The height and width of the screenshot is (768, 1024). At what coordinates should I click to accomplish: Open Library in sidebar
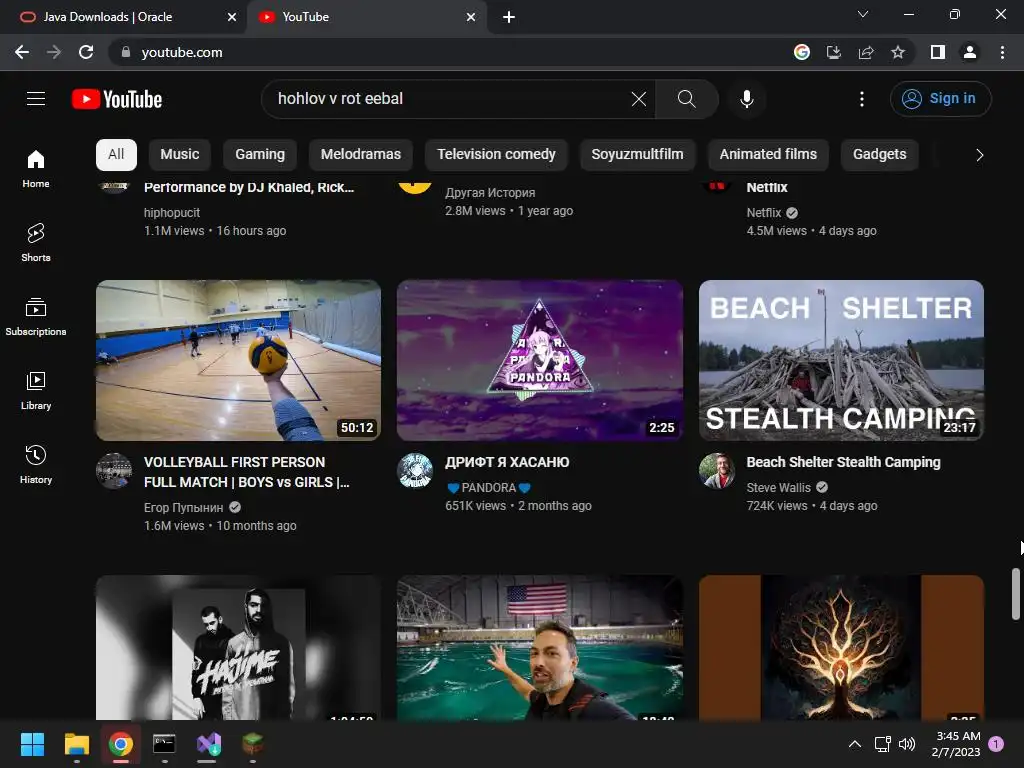coord(36,391)
